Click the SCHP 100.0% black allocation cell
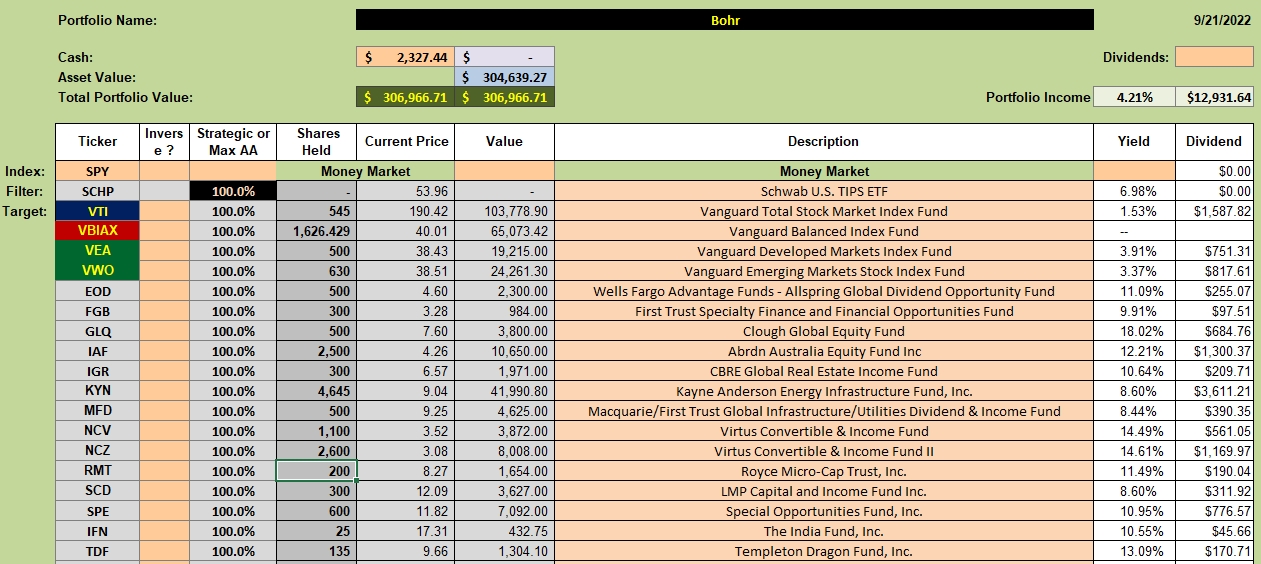 coord(233,191)
